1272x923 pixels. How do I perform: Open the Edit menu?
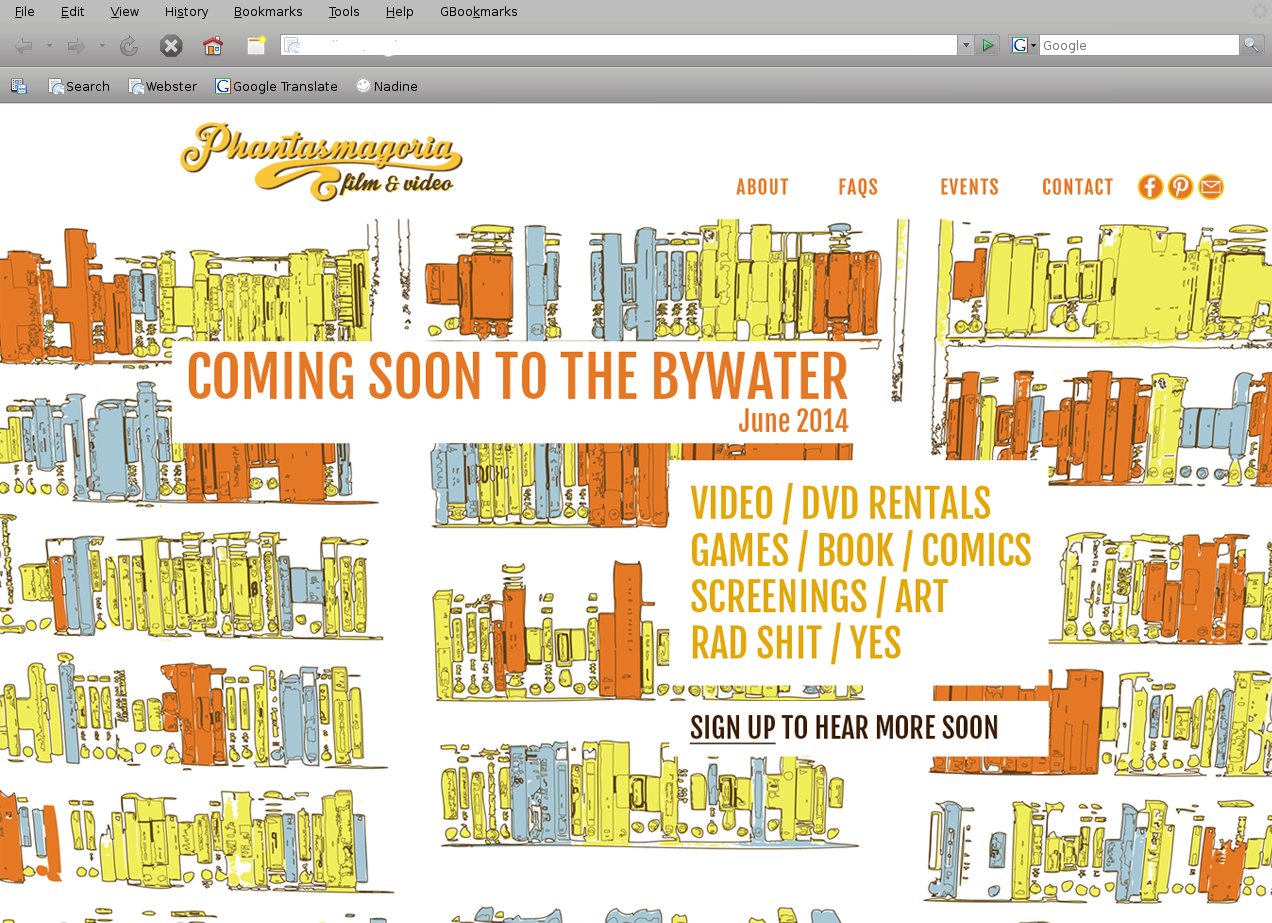point(72,12)
